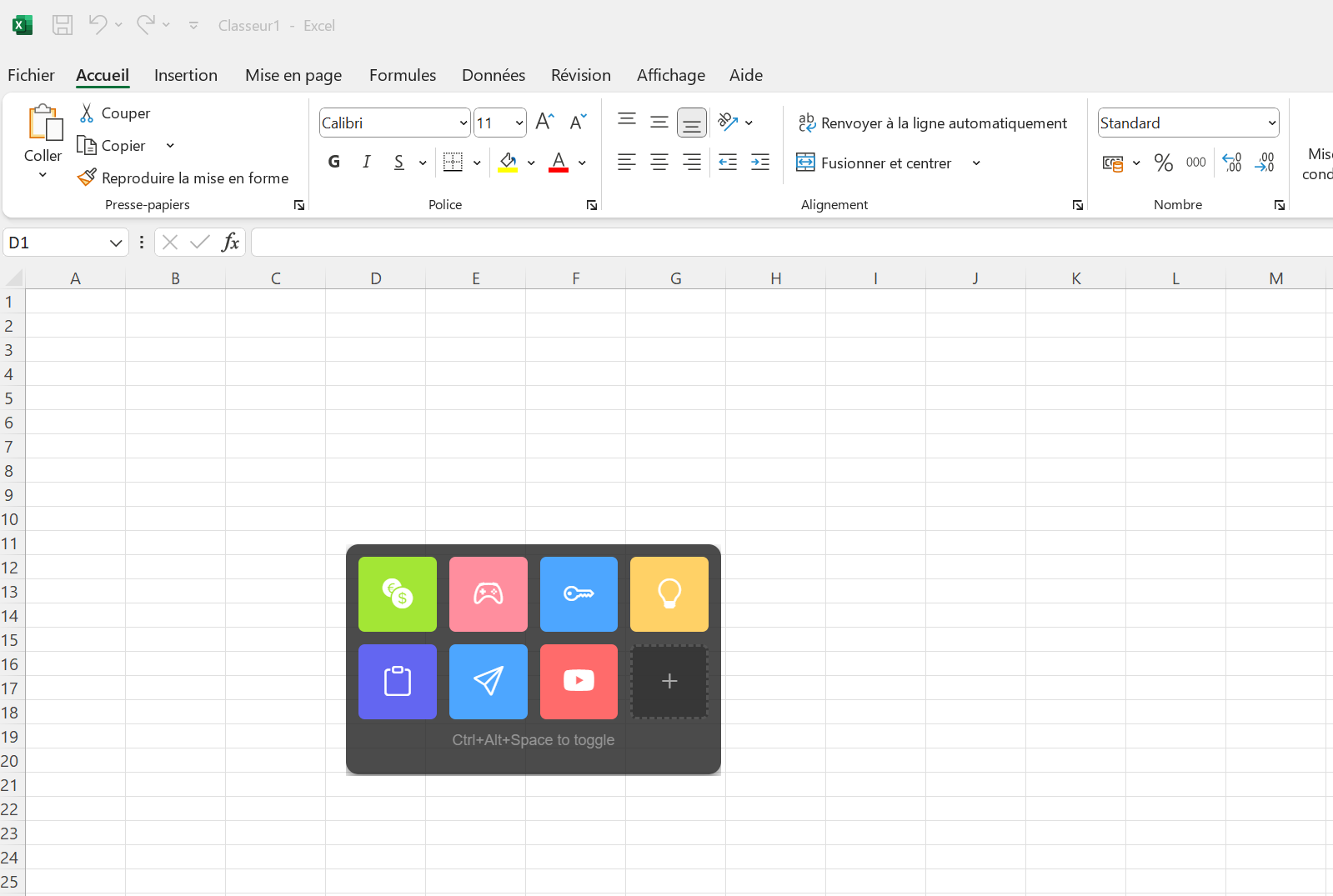Click Reproduire la mise en forme

(x=183, y=178)
